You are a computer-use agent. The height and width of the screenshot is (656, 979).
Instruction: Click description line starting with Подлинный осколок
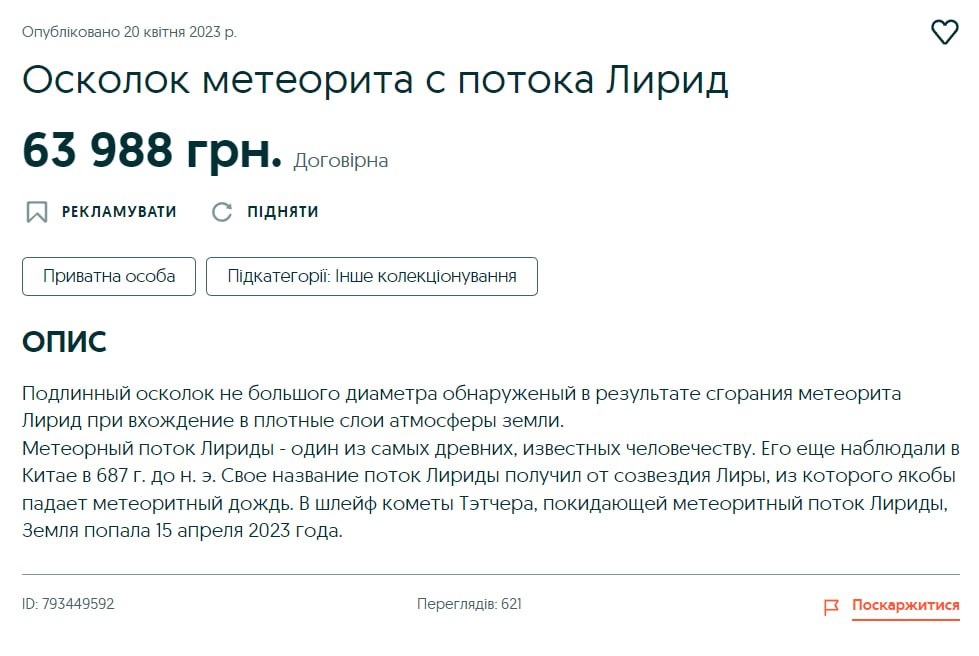(x=461, y=393)
